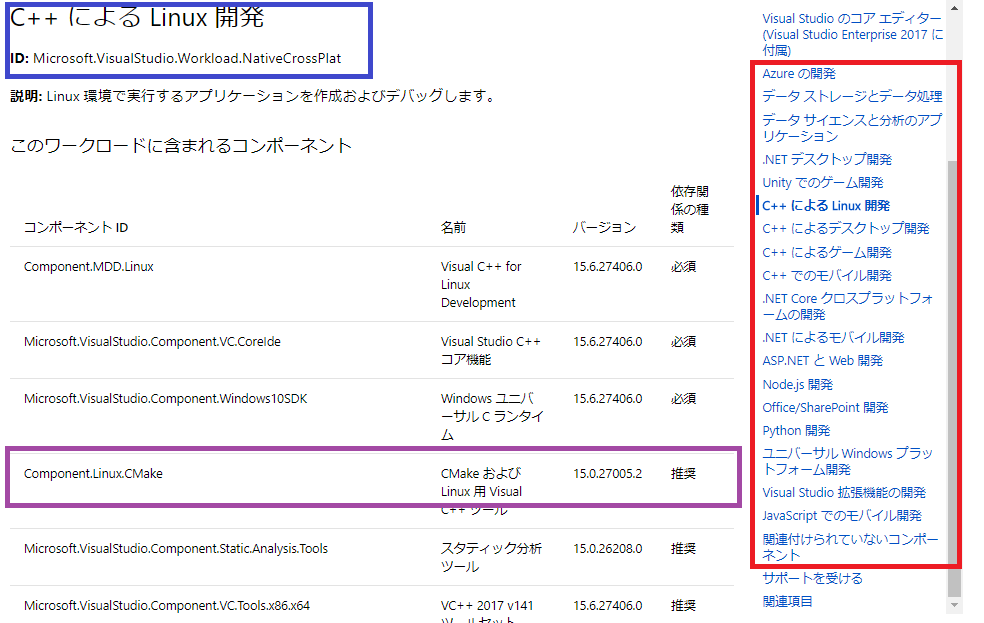Image resolution: width=984 pixels, height=623 pixels.
Task: Open Unity でのゲーム開発 link
Action: coord(822,183)
